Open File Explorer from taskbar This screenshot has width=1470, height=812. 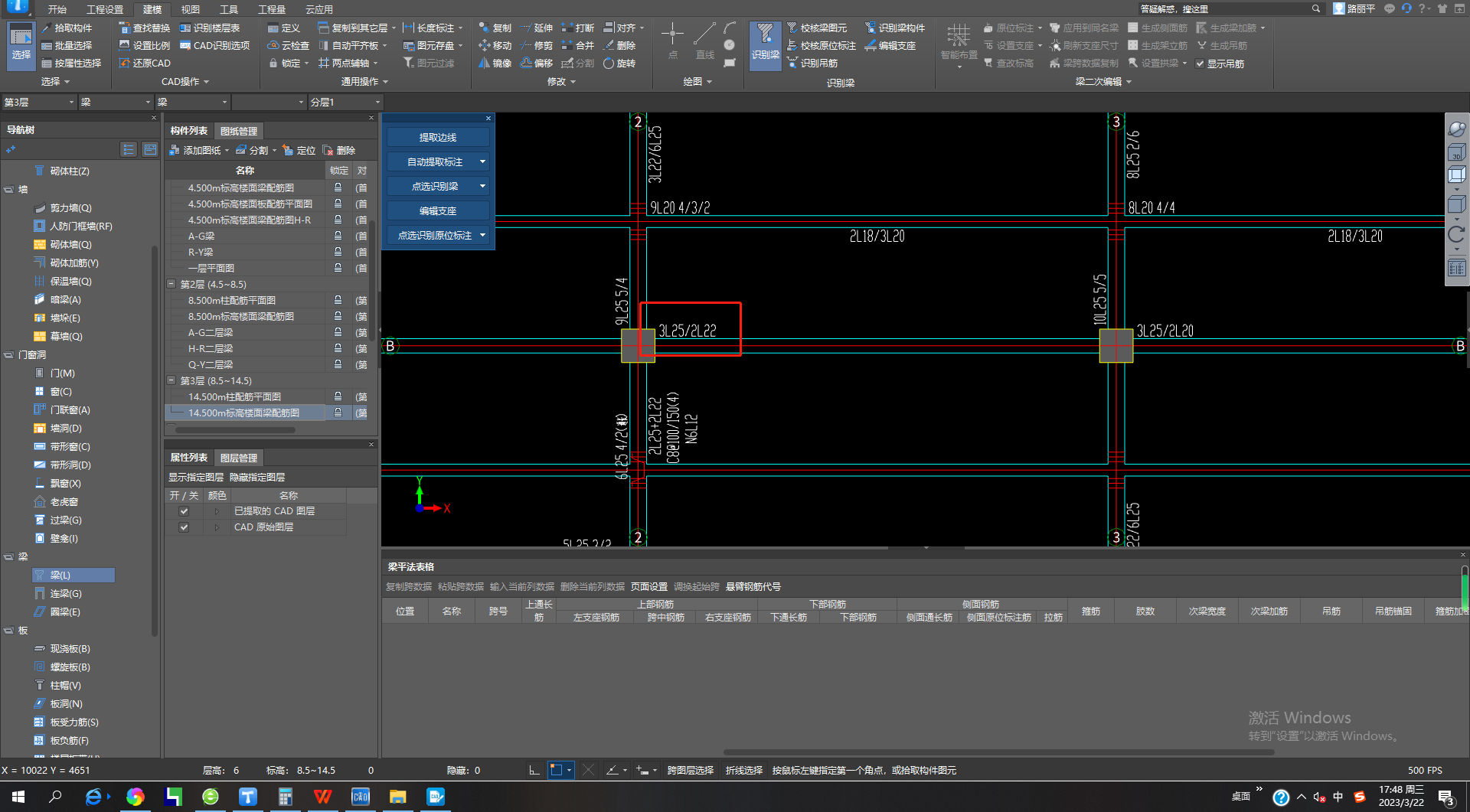tap(397, 797)
